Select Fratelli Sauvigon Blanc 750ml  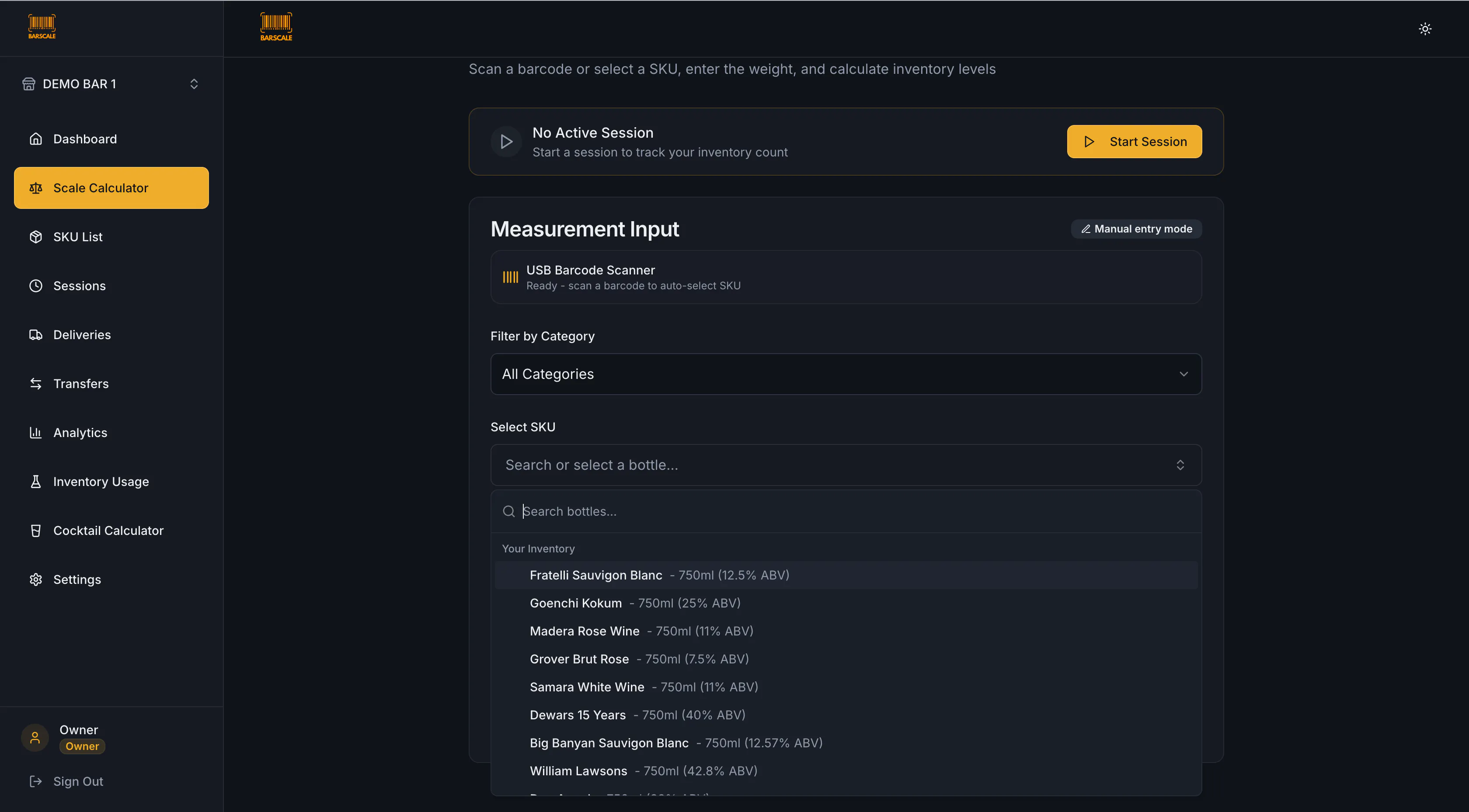pos(846,575)
